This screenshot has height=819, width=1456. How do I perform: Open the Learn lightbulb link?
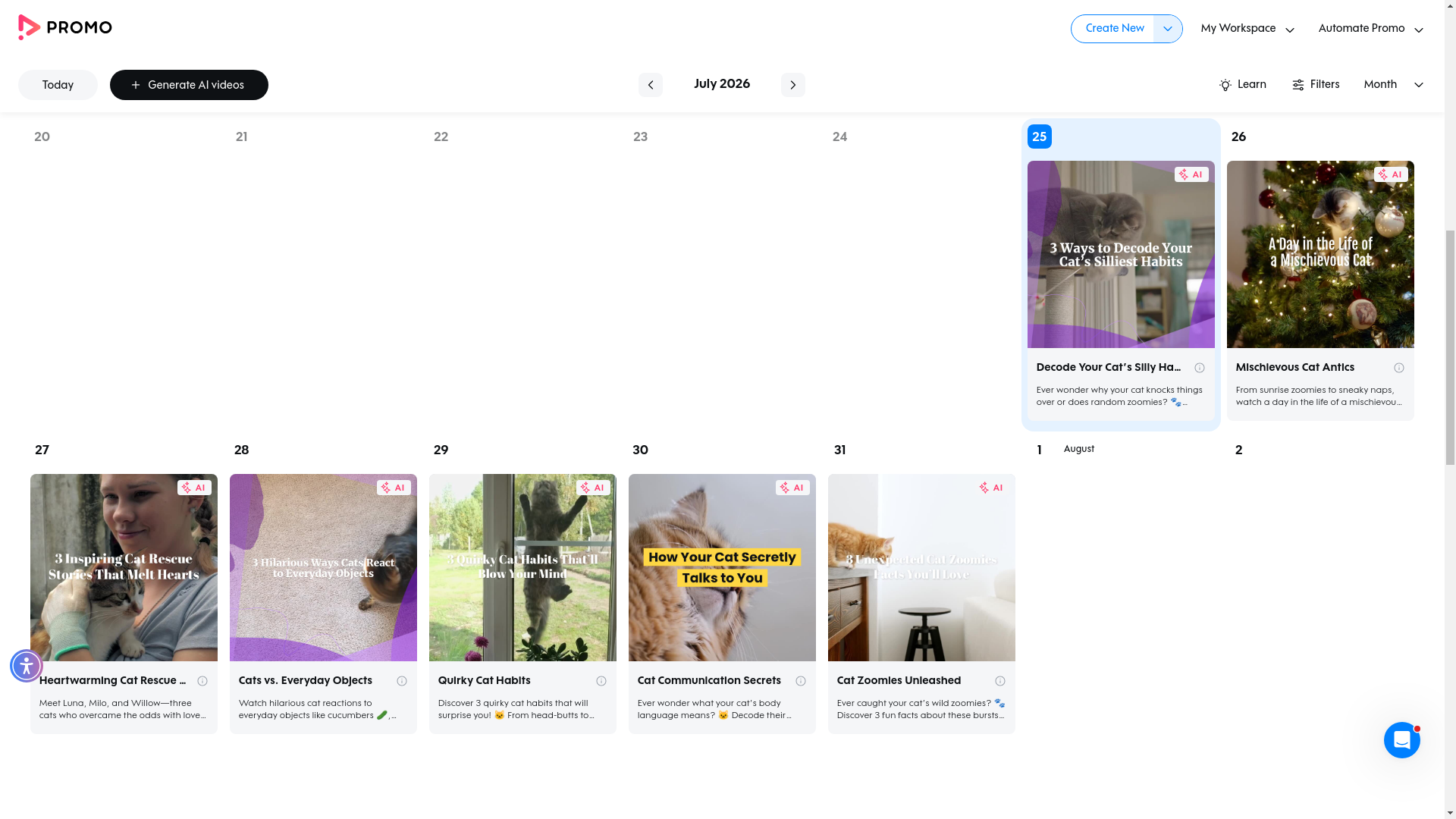coord(1242,85)
